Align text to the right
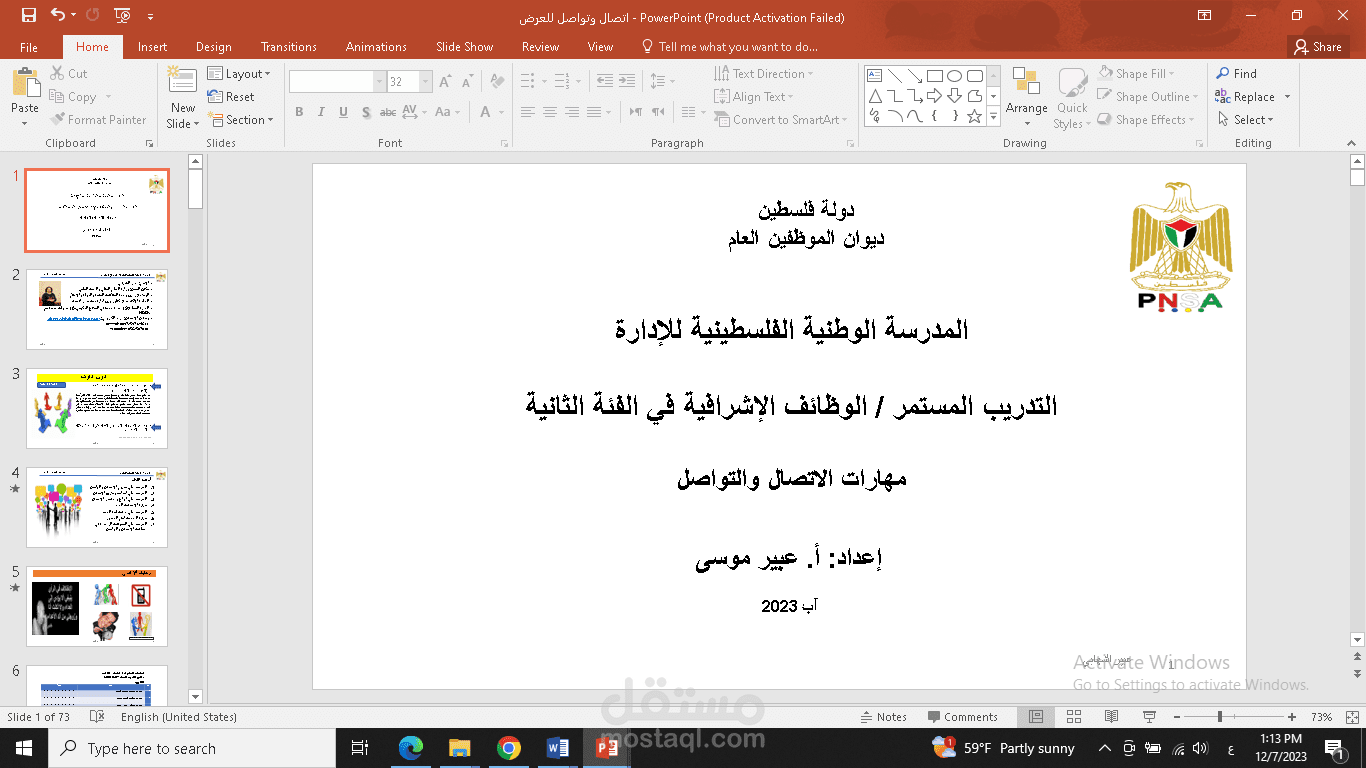1366x768 pixels. (572, 112)
